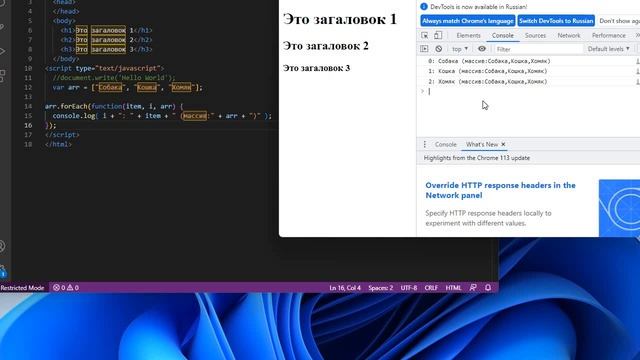
Task: Place cursor on the console.log code line
Action: click(x=162, y=116)
